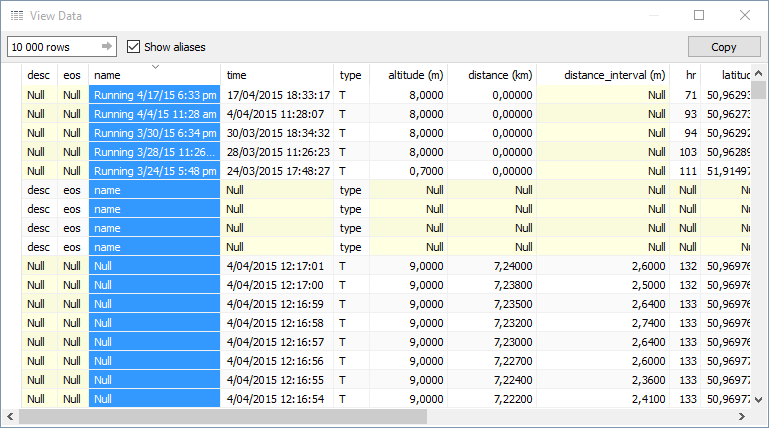
Task: Click distance cell 7,23500
Action: coord(492,304)
